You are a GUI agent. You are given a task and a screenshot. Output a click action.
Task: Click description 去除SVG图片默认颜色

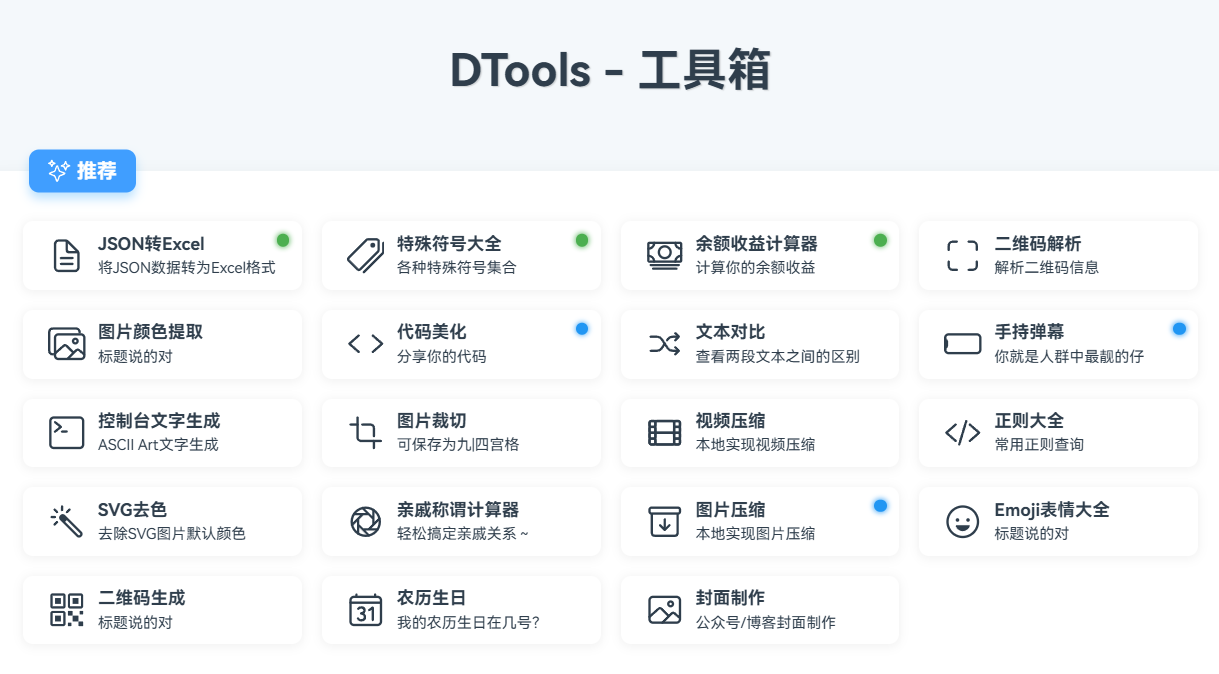[172, 533]
